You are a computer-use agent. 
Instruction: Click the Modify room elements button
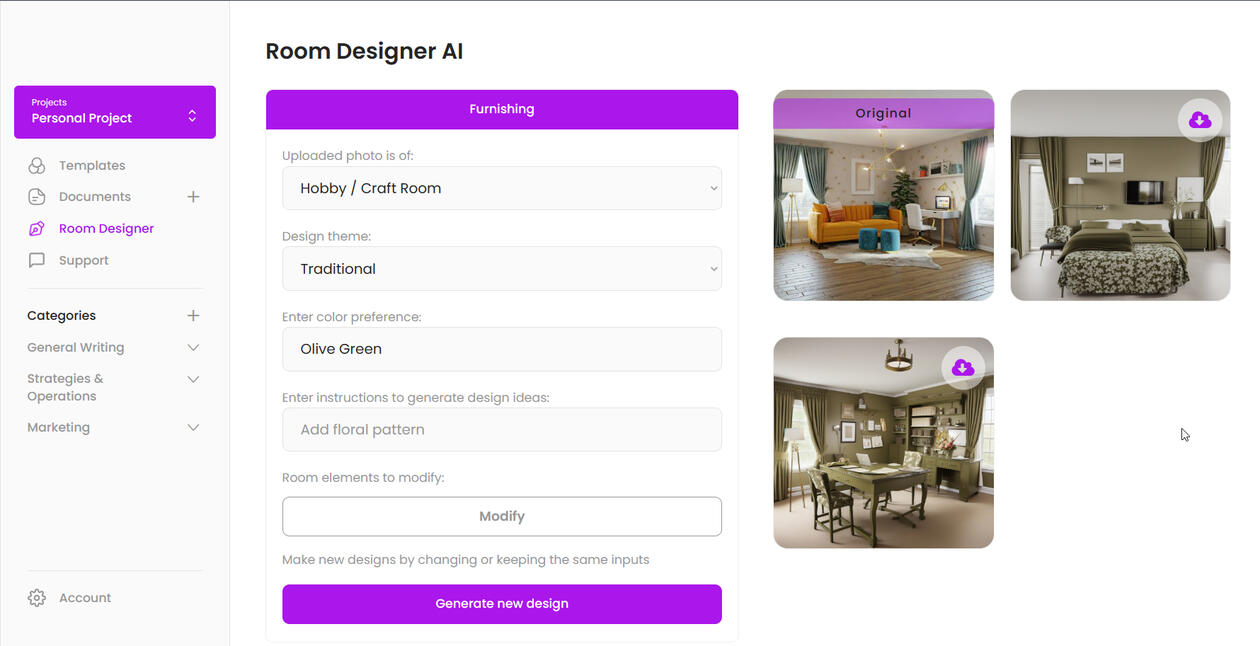click(502, 516)
